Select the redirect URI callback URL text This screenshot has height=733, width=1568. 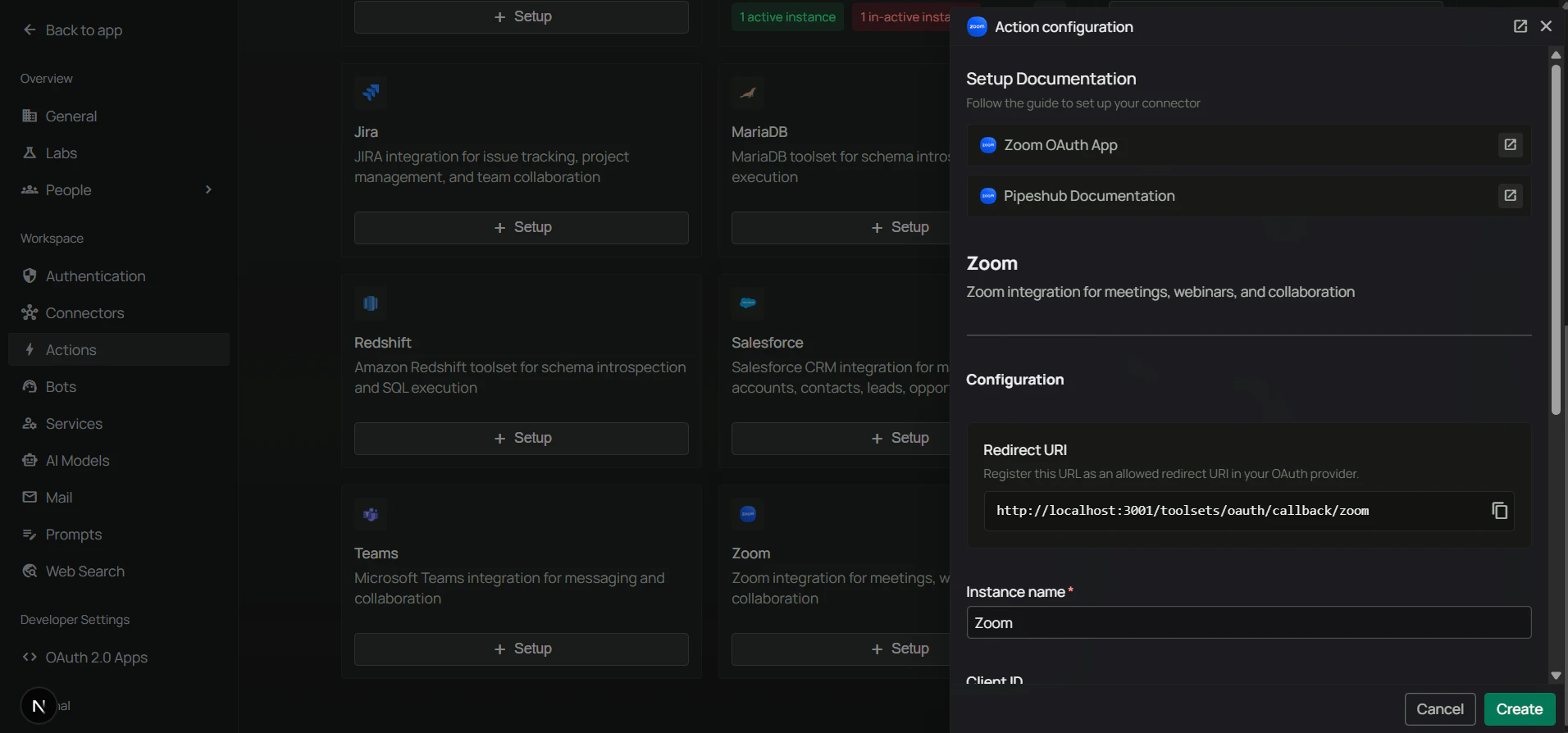1183,511
